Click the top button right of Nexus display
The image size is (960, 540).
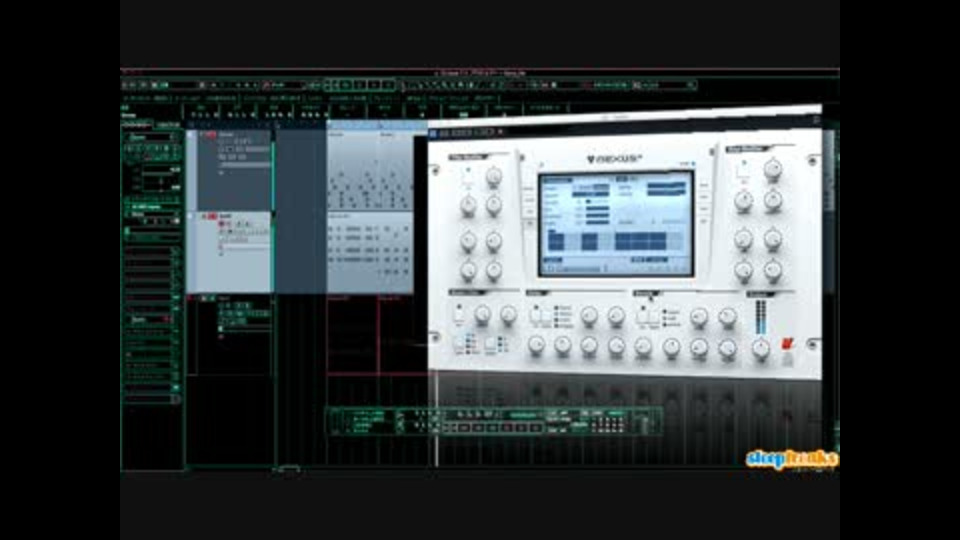[x=703, y=185]
